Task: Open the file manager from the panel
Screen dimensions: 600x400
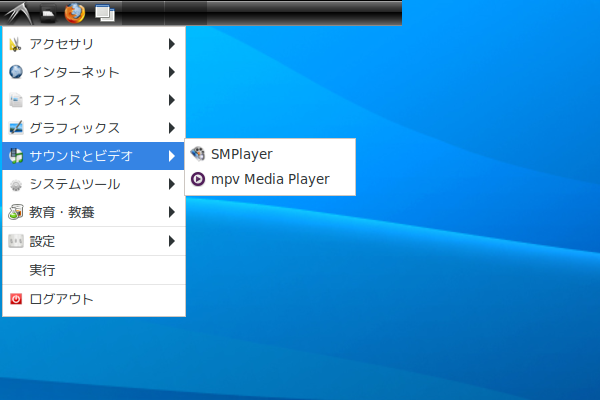Action: point(48,13)
